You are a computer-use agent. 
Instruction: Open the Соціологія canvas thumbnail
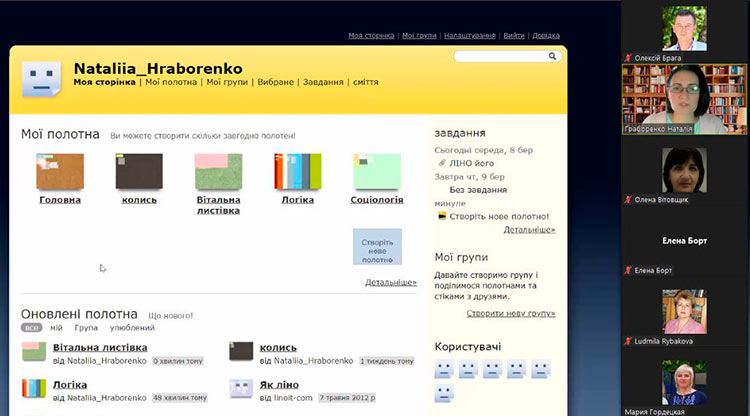[x=377, y=171]
